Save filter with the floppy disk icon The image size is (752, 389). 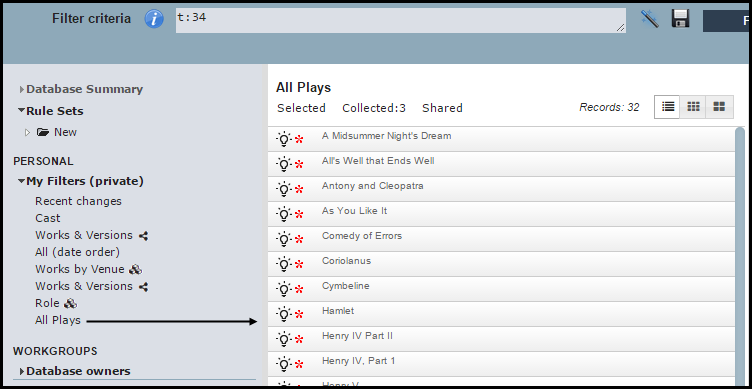point(680,19)
